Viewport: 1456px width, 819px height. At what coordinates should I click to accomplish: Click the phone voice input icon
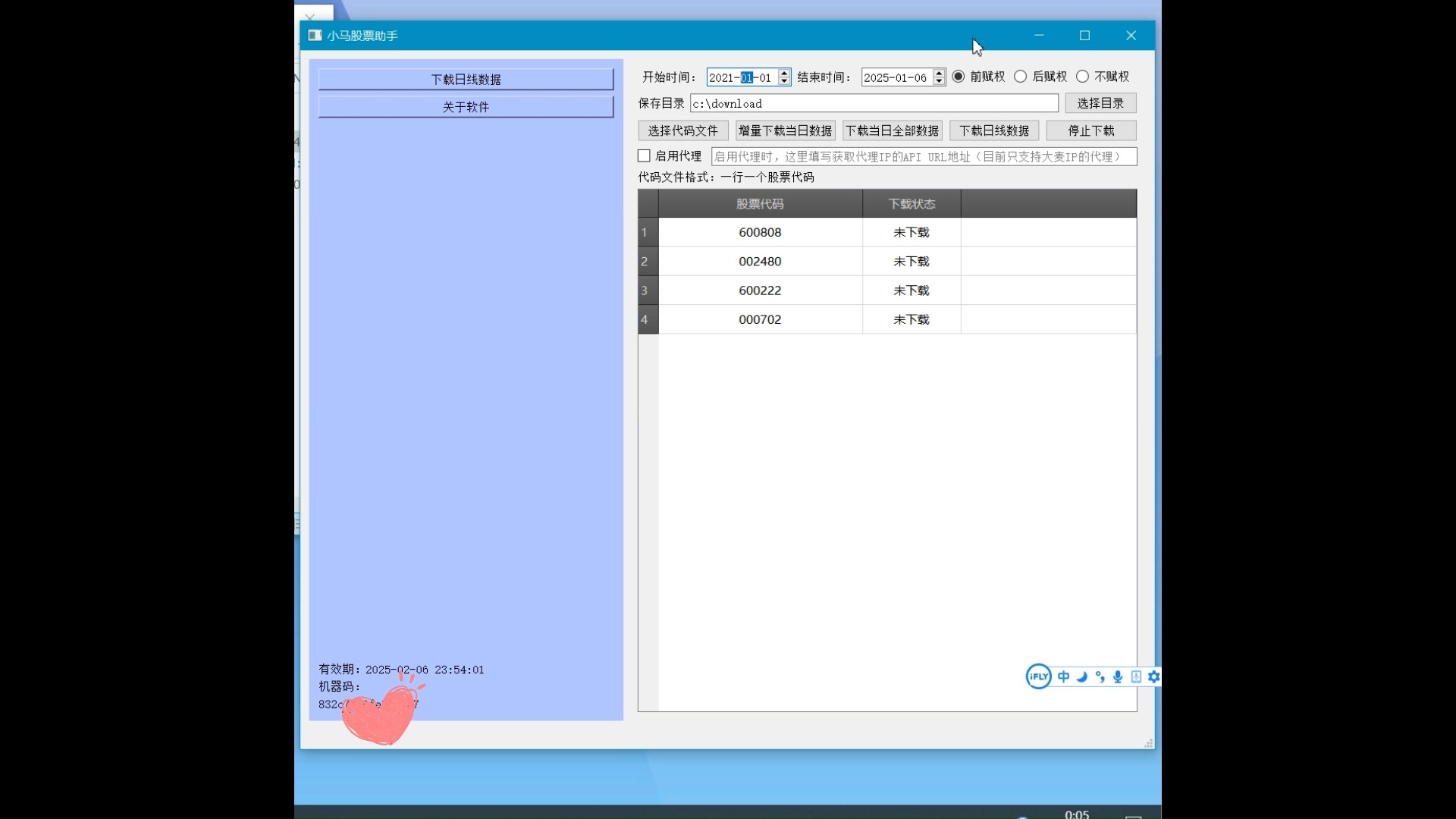(1136, 676)
